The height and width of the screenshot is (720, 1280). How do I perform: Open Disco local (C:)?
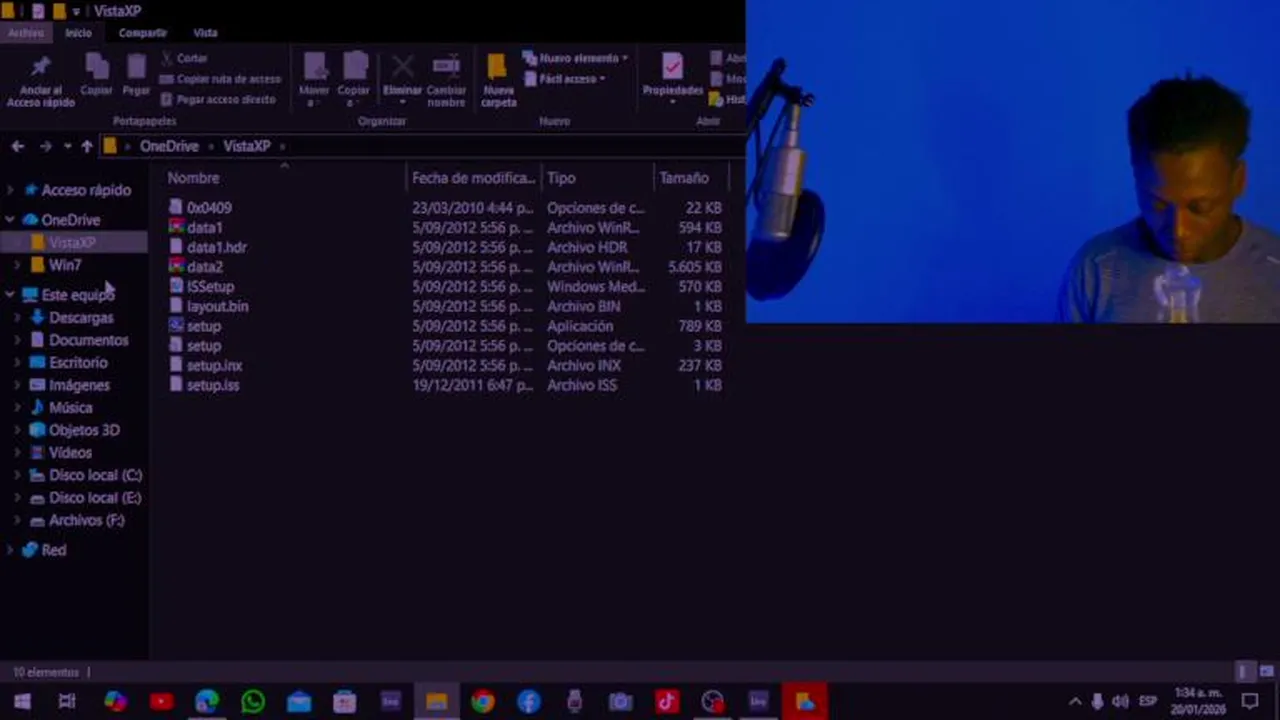coord(95,475)
